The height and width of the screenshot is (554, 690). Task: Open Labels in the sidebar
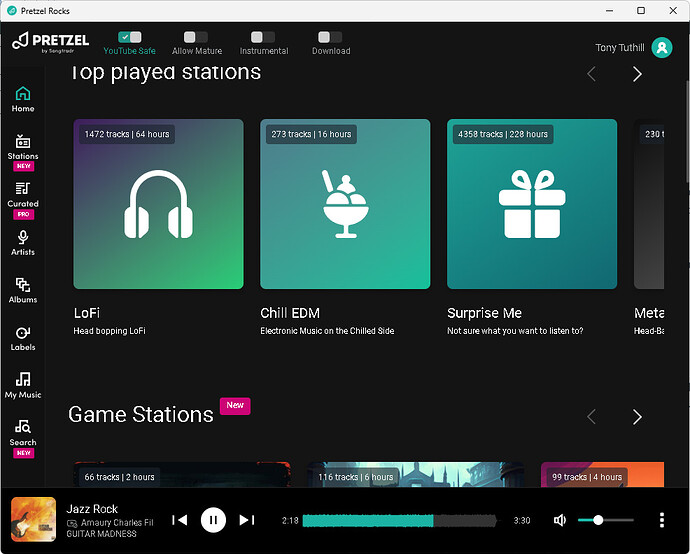tap(22, 338)
